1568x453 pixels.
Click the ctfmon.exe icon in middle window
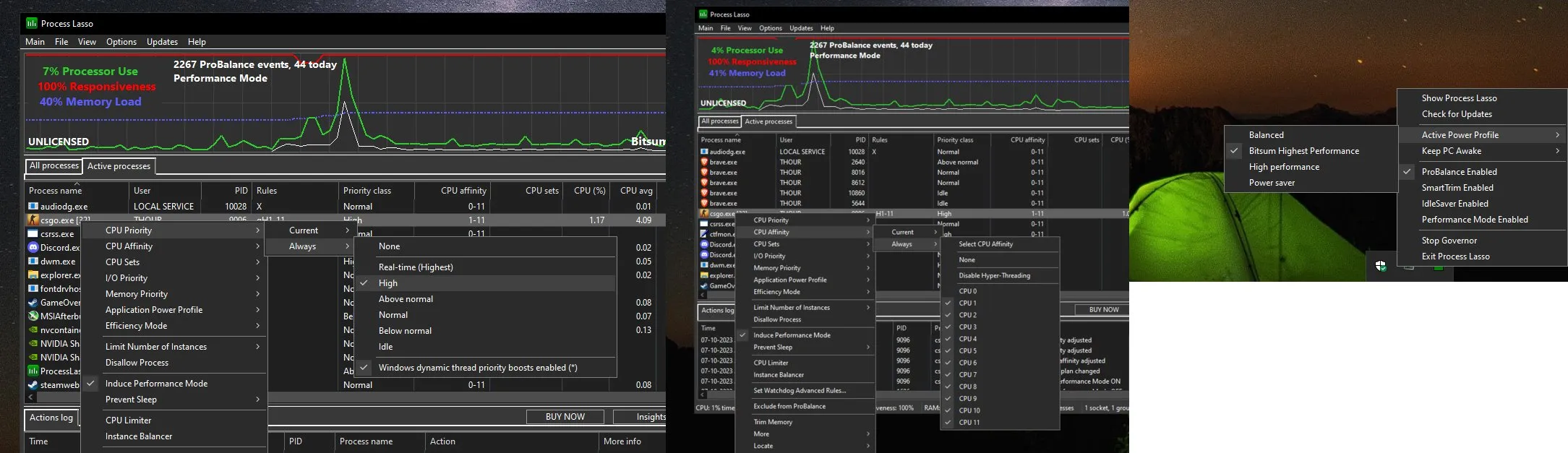click(x=704, y=234)
